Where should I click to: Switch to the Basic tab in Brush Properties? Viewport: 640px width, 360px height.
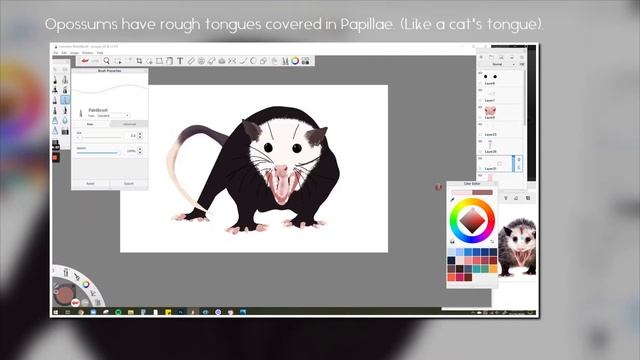[91, 124]
